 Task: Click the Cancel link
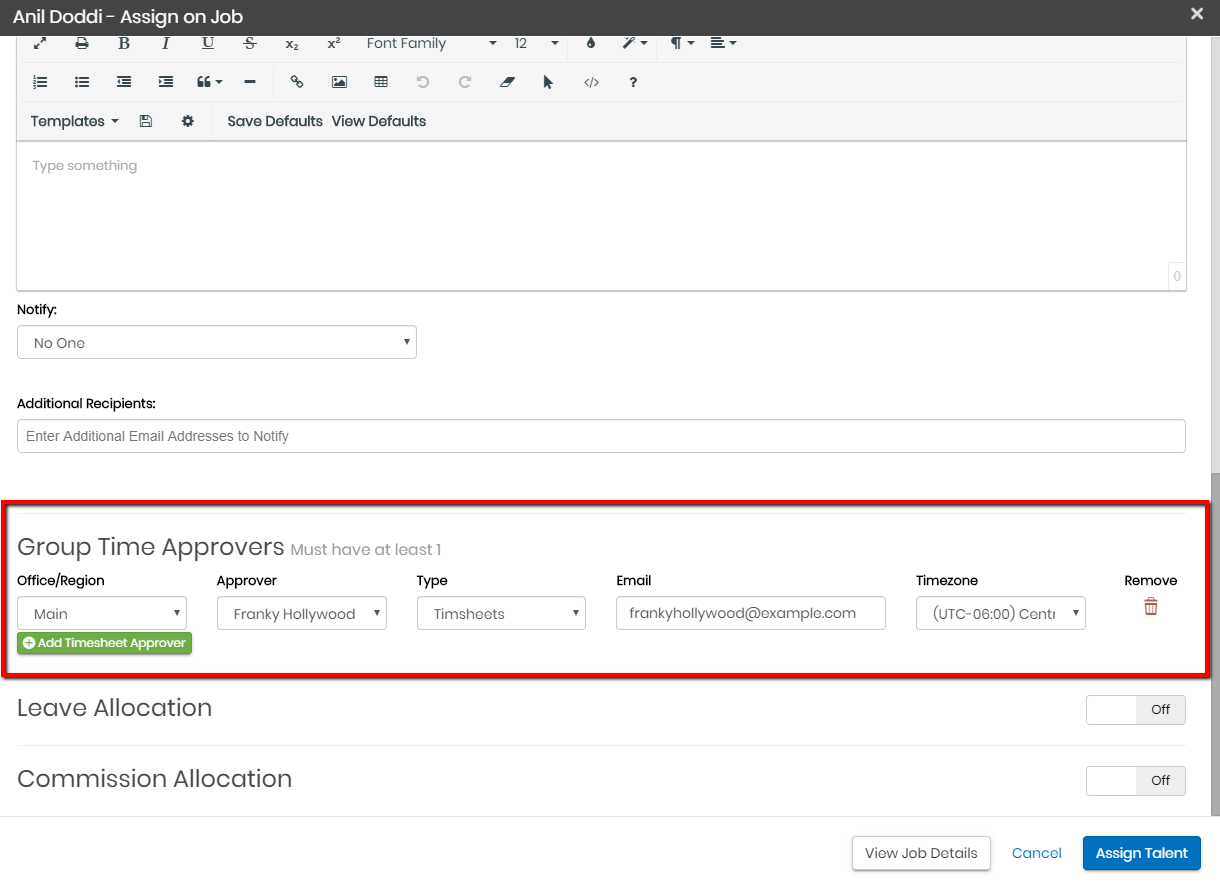click(1036, 853)
